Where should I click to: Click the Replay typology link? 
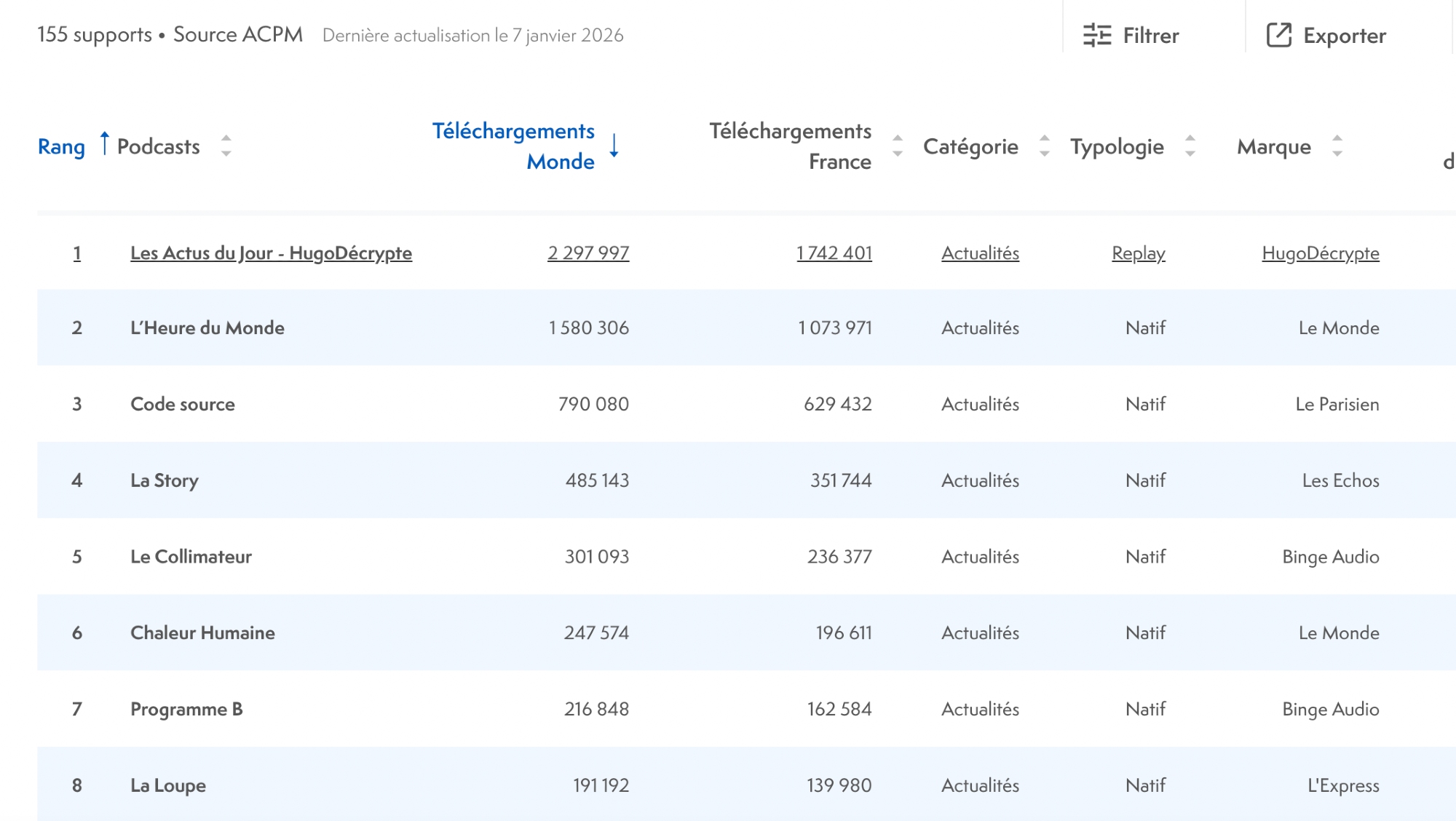click(x=1138, y=253)
